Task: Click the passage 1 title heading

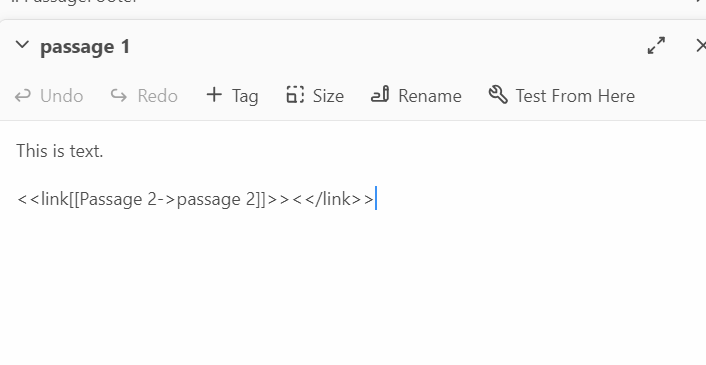Action: [x=85, y=46]
